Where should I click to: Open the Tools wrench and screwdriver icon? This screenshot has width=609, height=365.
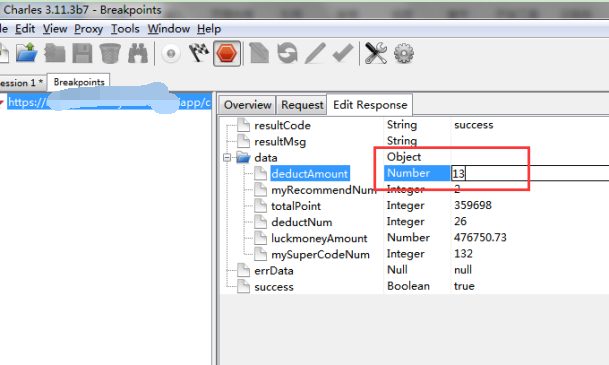(x=376, y=53)
